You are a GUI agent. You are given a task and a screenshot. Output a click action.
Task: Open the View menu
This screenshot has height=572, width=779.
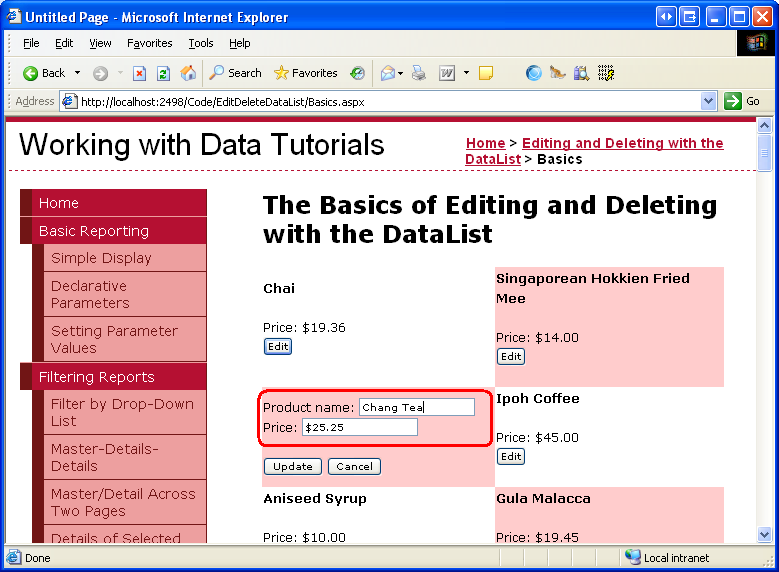click(x=100, y=43)
